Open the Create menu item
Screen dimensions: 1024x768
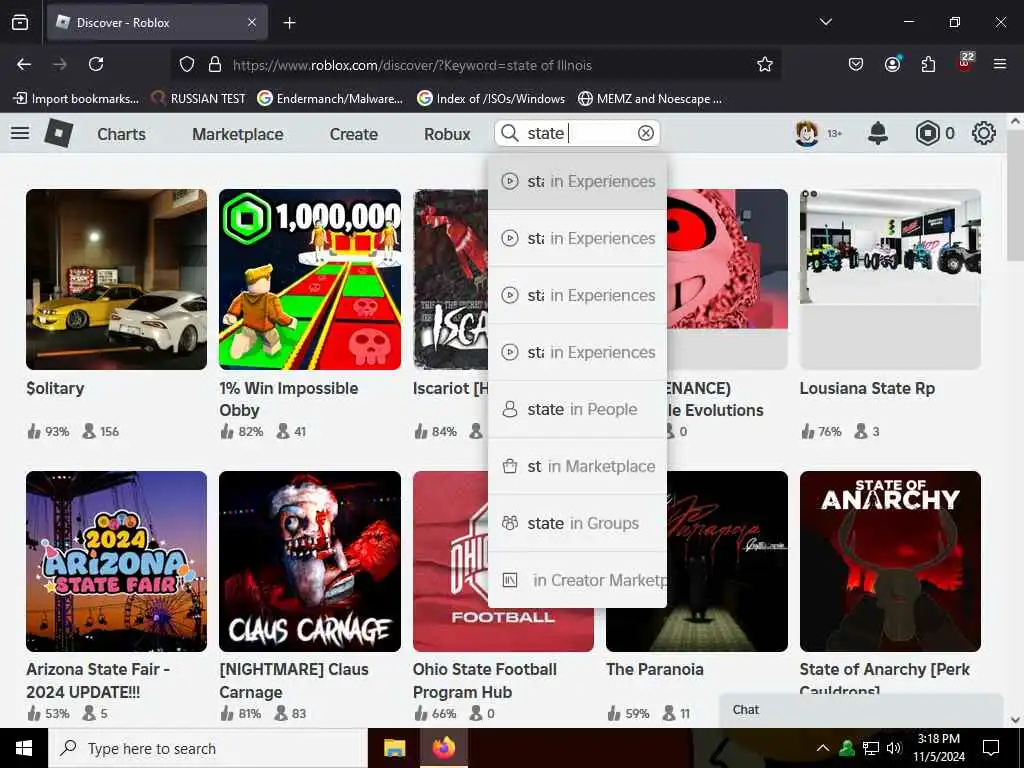[353, 134]
